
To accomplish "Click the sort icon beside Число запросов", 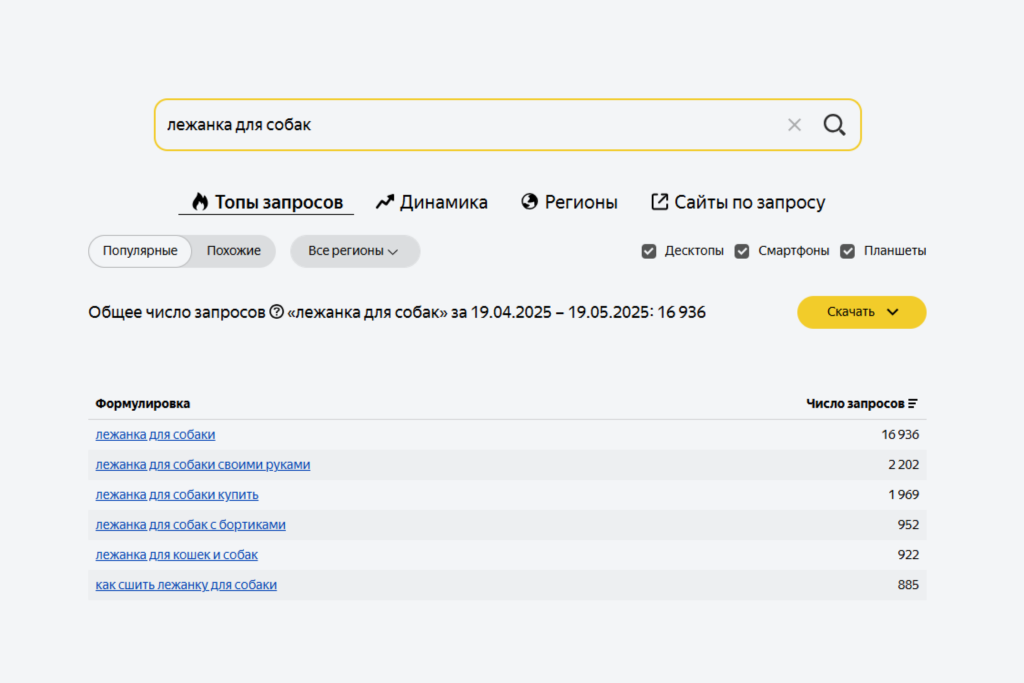I will coord(913,403).
